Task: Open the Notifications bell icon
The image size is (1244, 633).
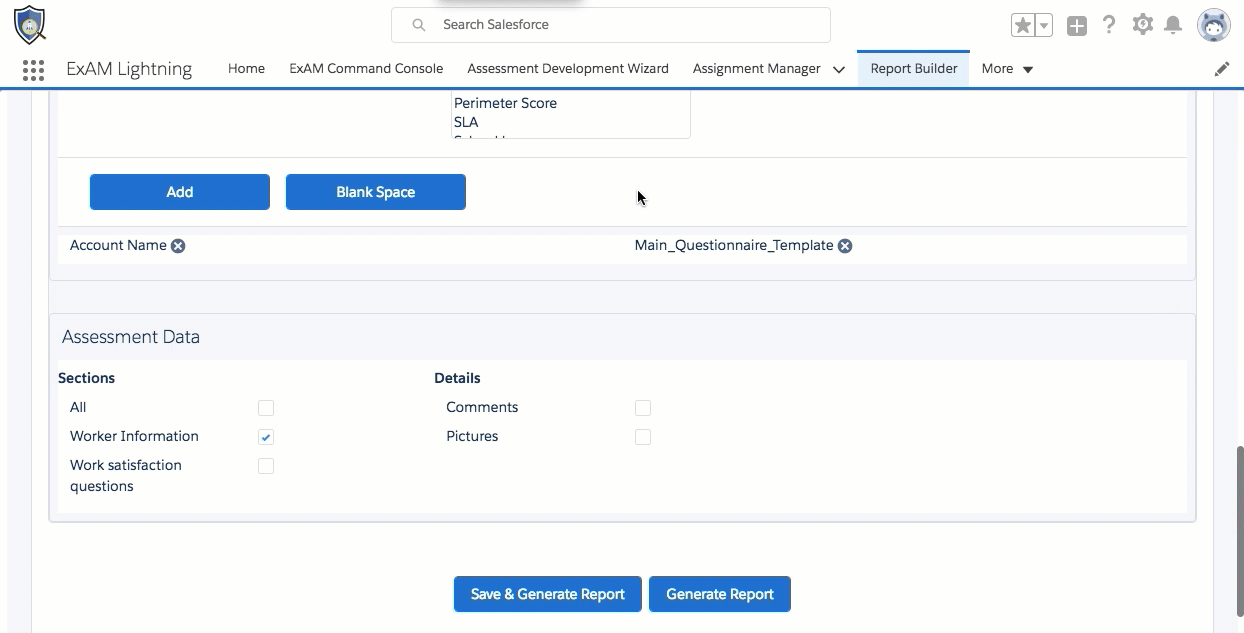Action: click(x=1174, y=25)
